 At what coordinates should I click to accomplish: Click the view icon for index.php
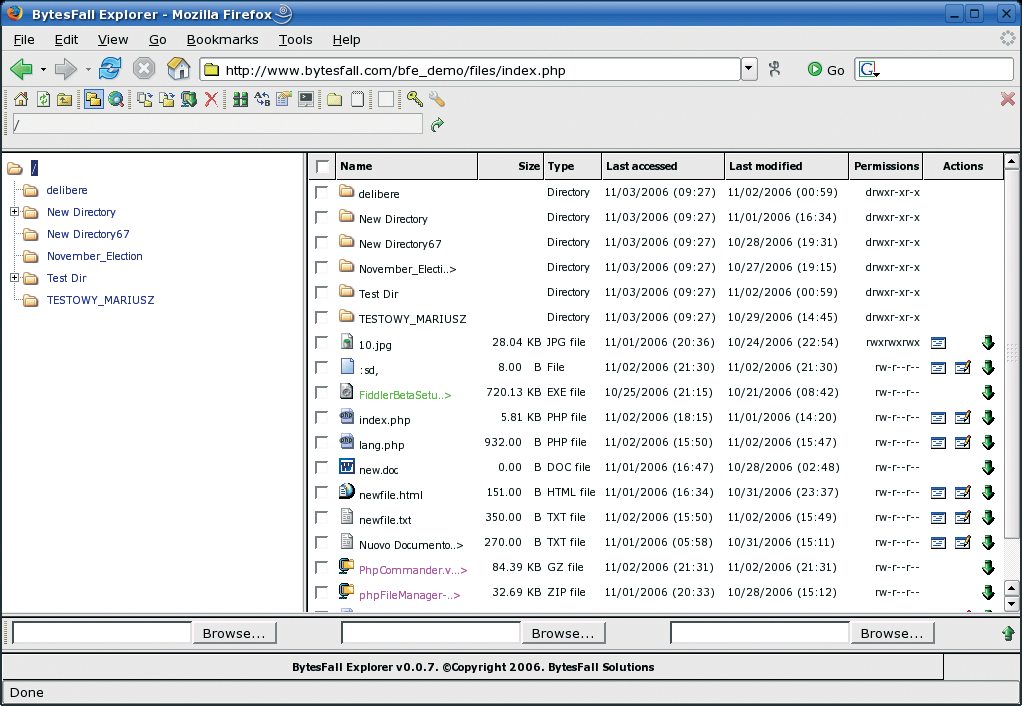938,417
